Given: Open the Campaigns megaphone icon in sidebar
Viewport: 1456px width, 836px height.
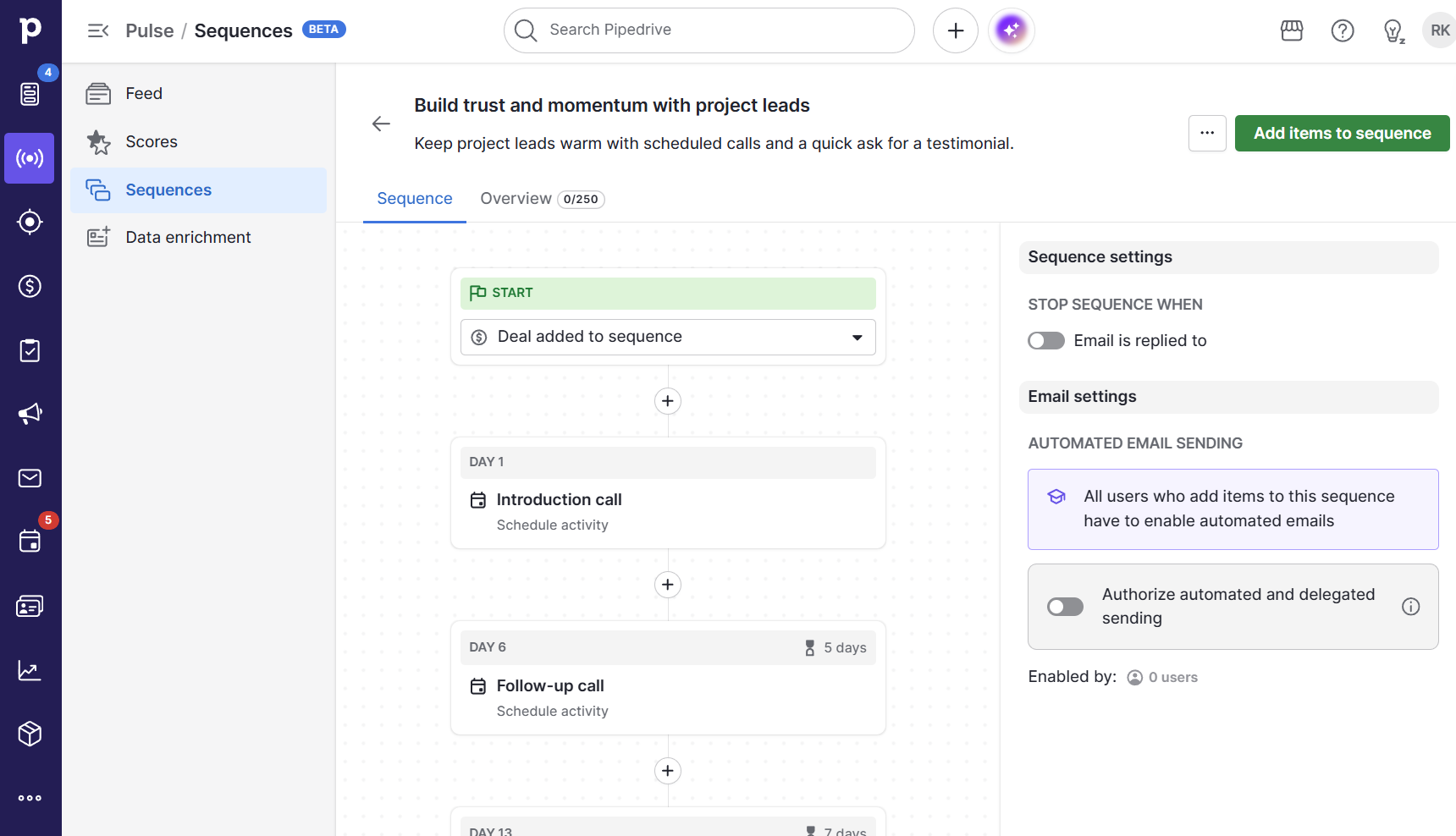Looking at the screenshot, I should 30,414.
